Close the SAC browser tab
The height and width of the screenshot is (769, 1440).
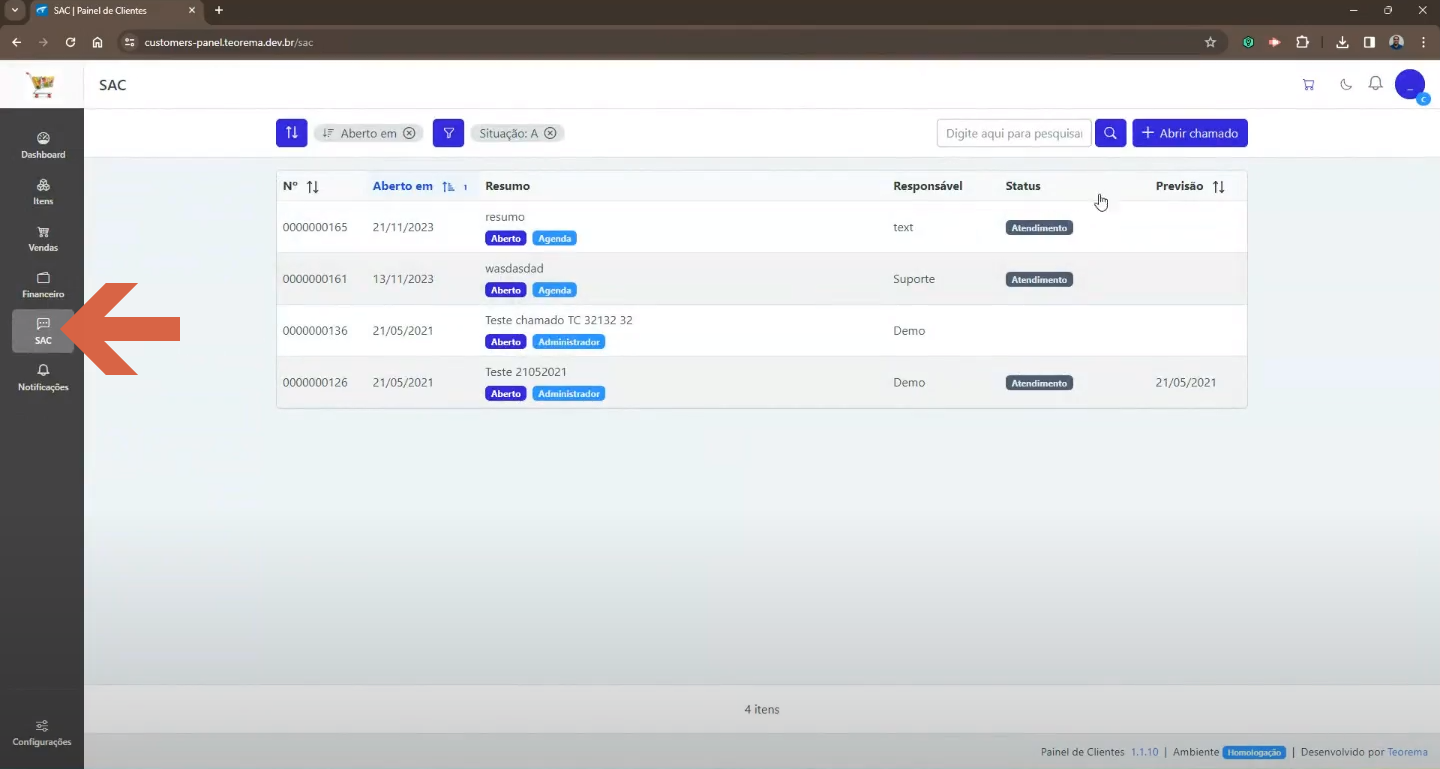click(x=192, y=10)
